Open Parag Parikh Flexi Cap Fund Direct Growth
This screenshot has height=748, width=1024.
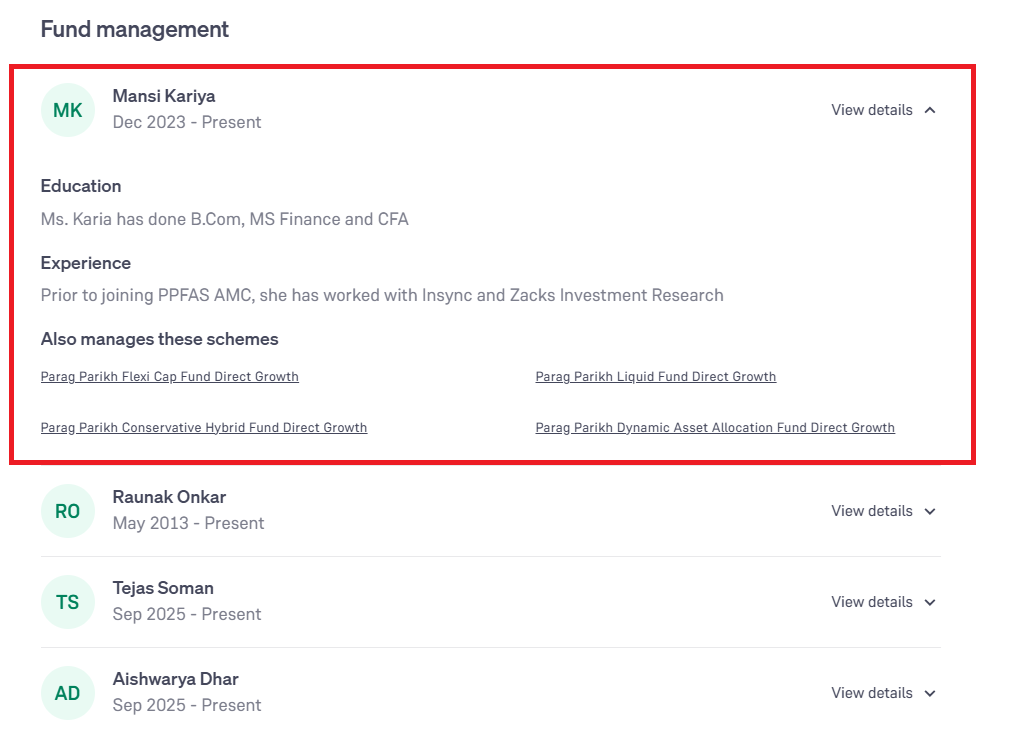(170, 376)
